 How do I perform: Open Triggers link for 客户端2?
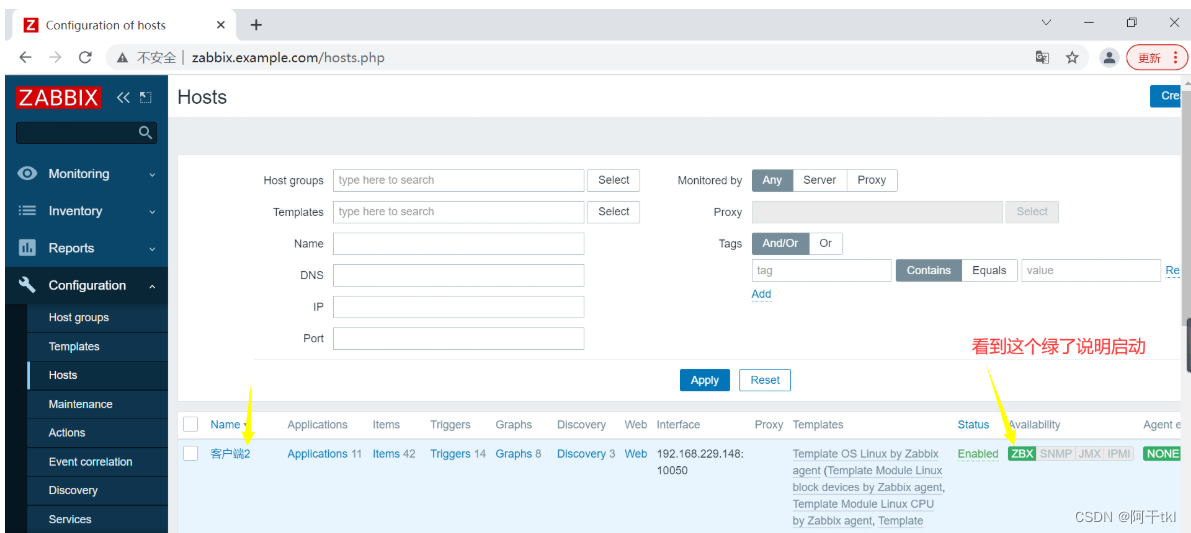tap(450, 453)
